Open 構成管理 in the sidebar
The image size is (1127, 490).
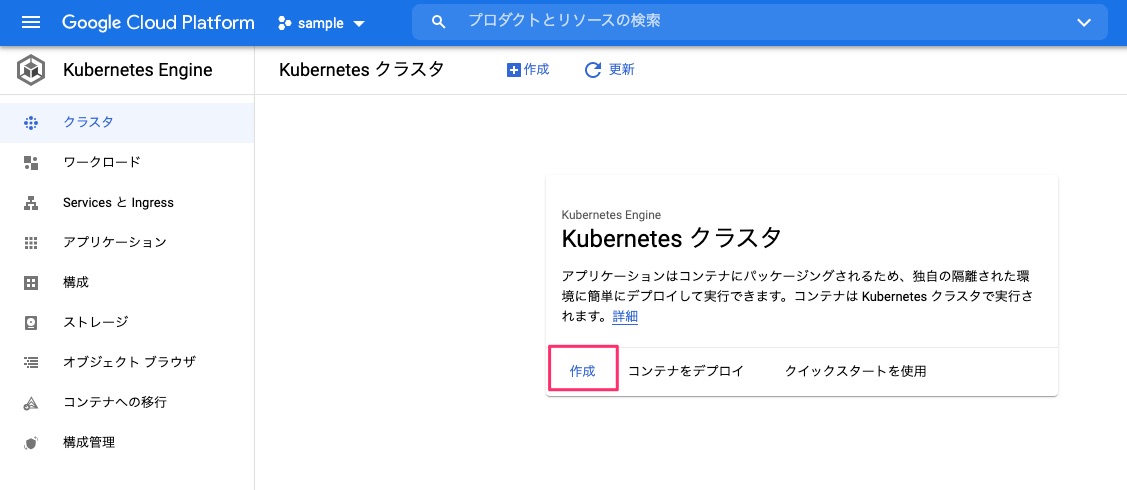pyautogui.click(x=126, y=443)
